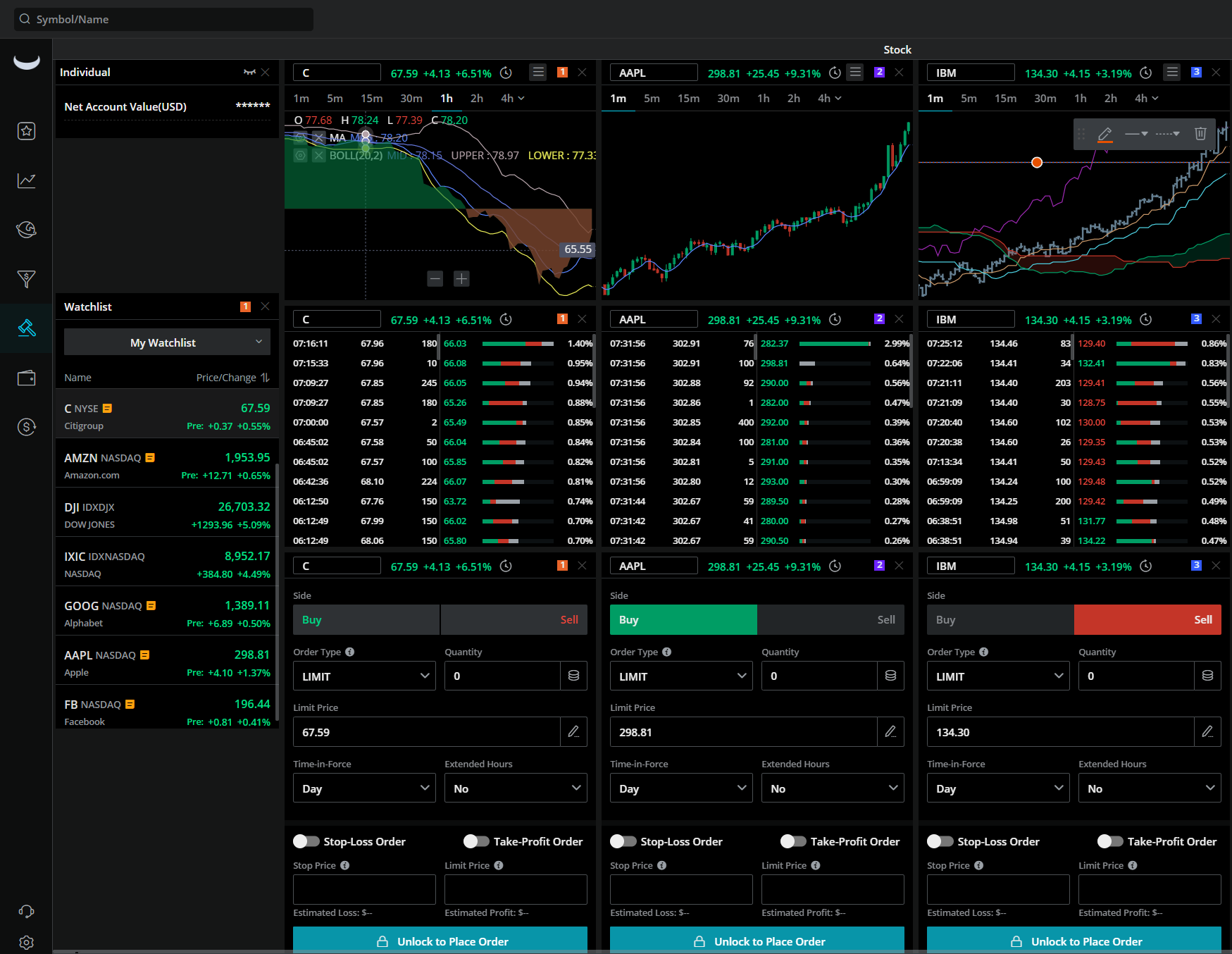The width and height of the screenshot is (1232, 954).
Task: Click Unlock to Place Order for C
Action: pos(440,940)
